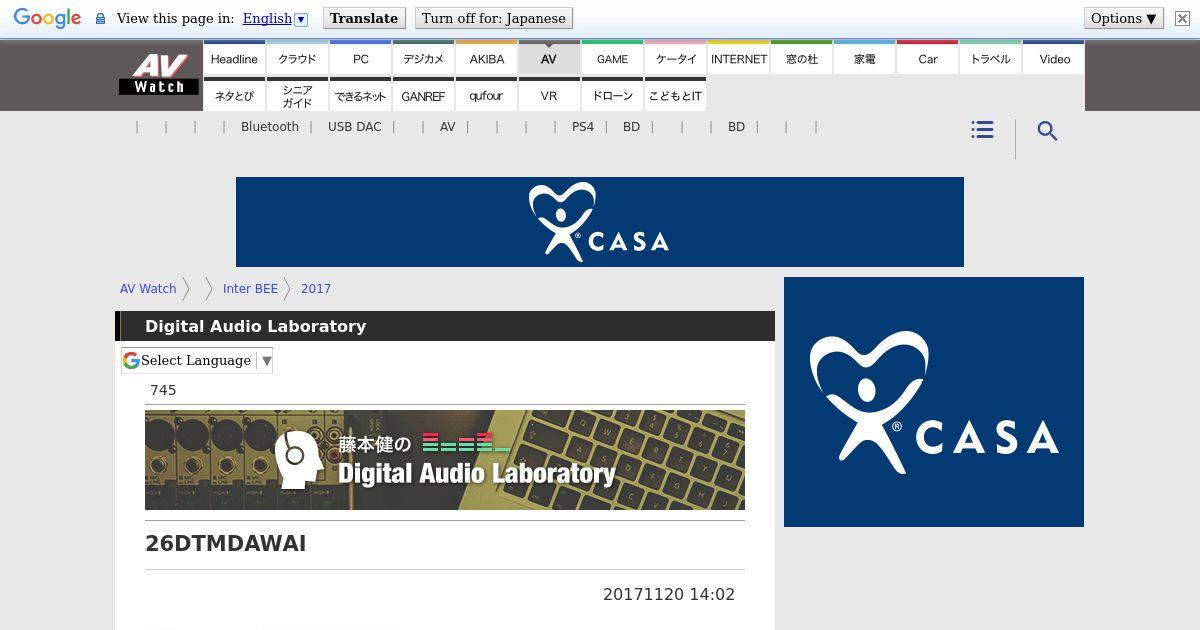This screenshot has height=630, width=1200.
Task: Click the Inter BEE breadcrumb link
Action: point(250,288)
